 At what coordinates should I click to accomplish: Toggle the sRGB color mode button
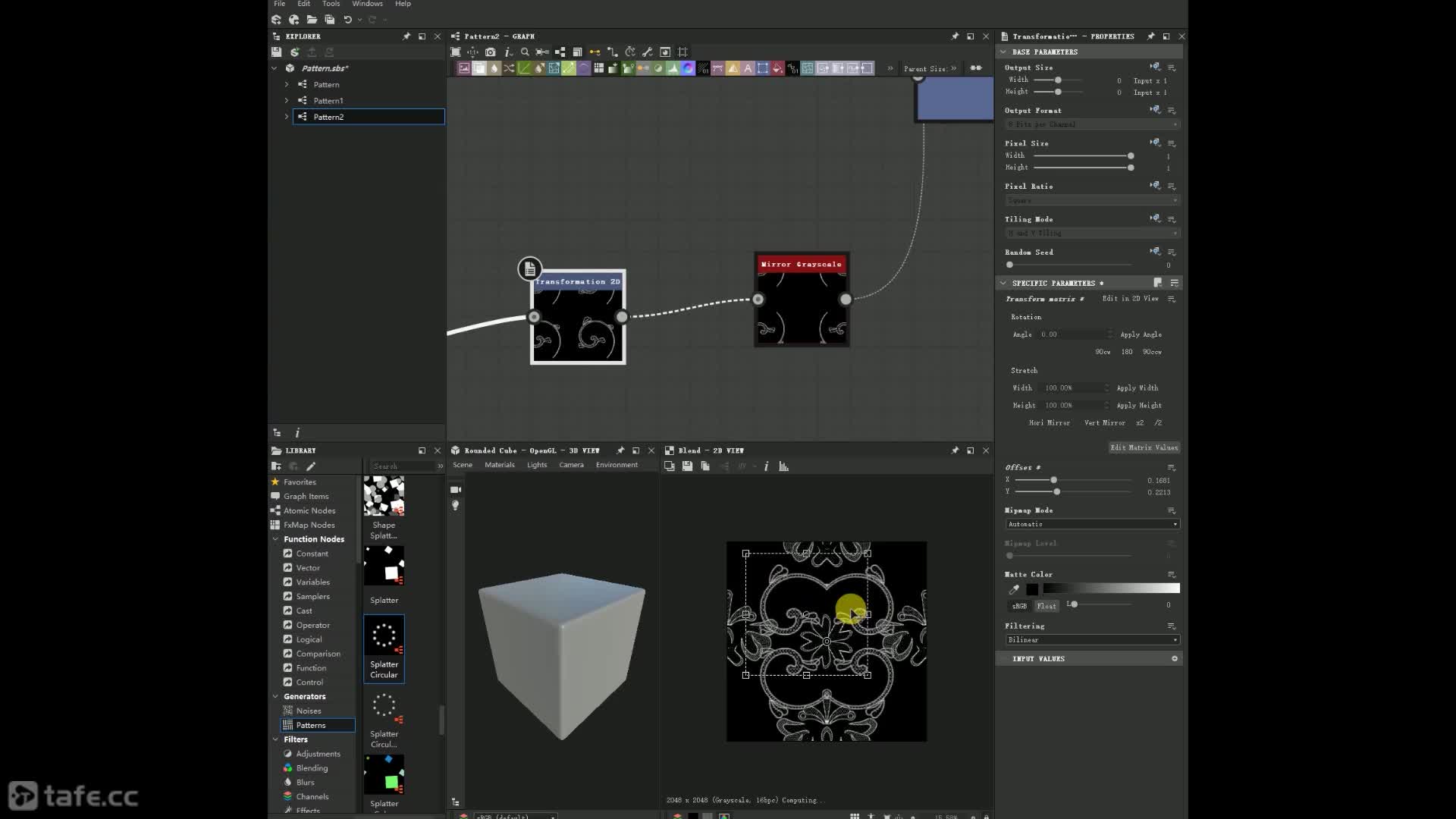click(1019, 606)
